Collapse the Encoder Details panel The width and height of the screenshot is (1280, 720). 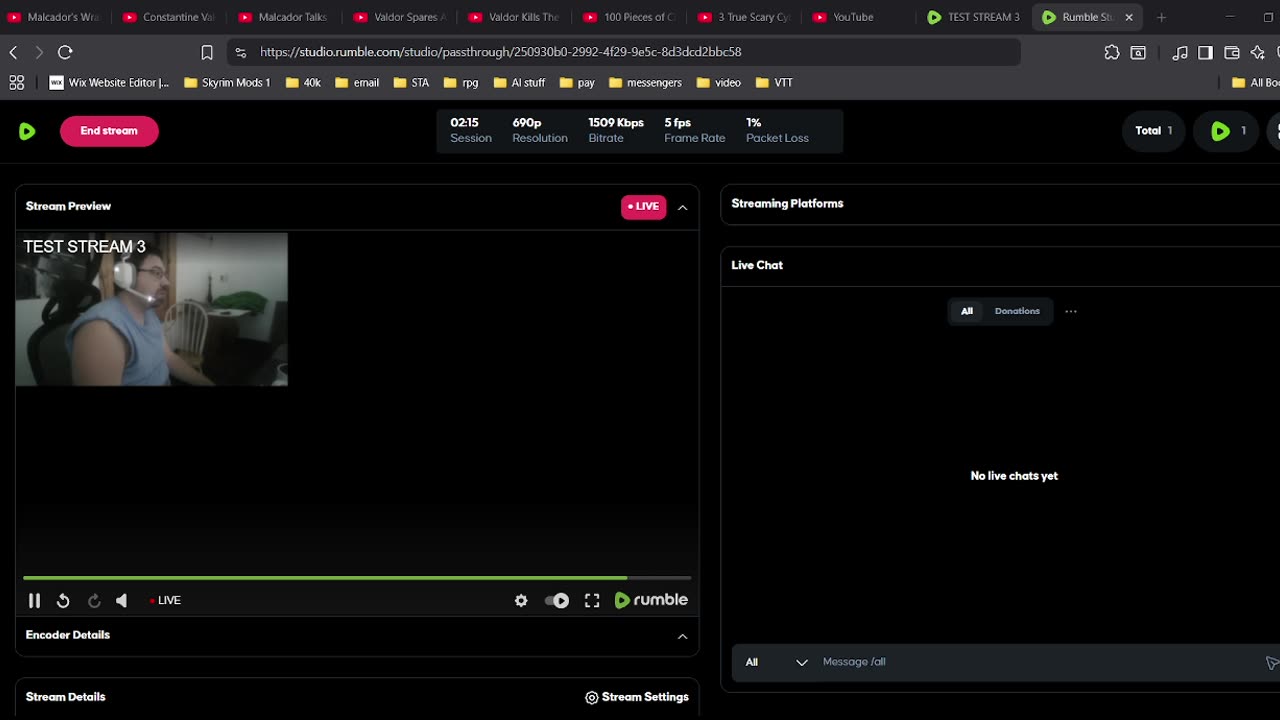coord(683,636)
